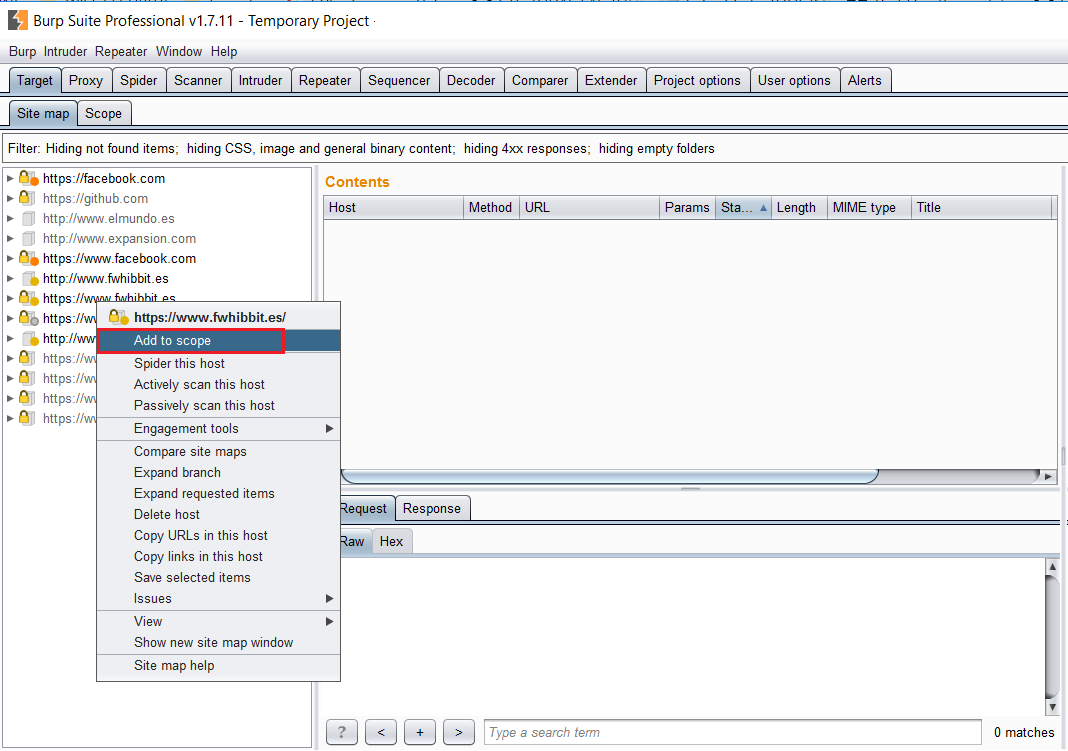Click the lock icon next to https://www.facebook.com
The image size is (1068, 751).
point(28,259)
